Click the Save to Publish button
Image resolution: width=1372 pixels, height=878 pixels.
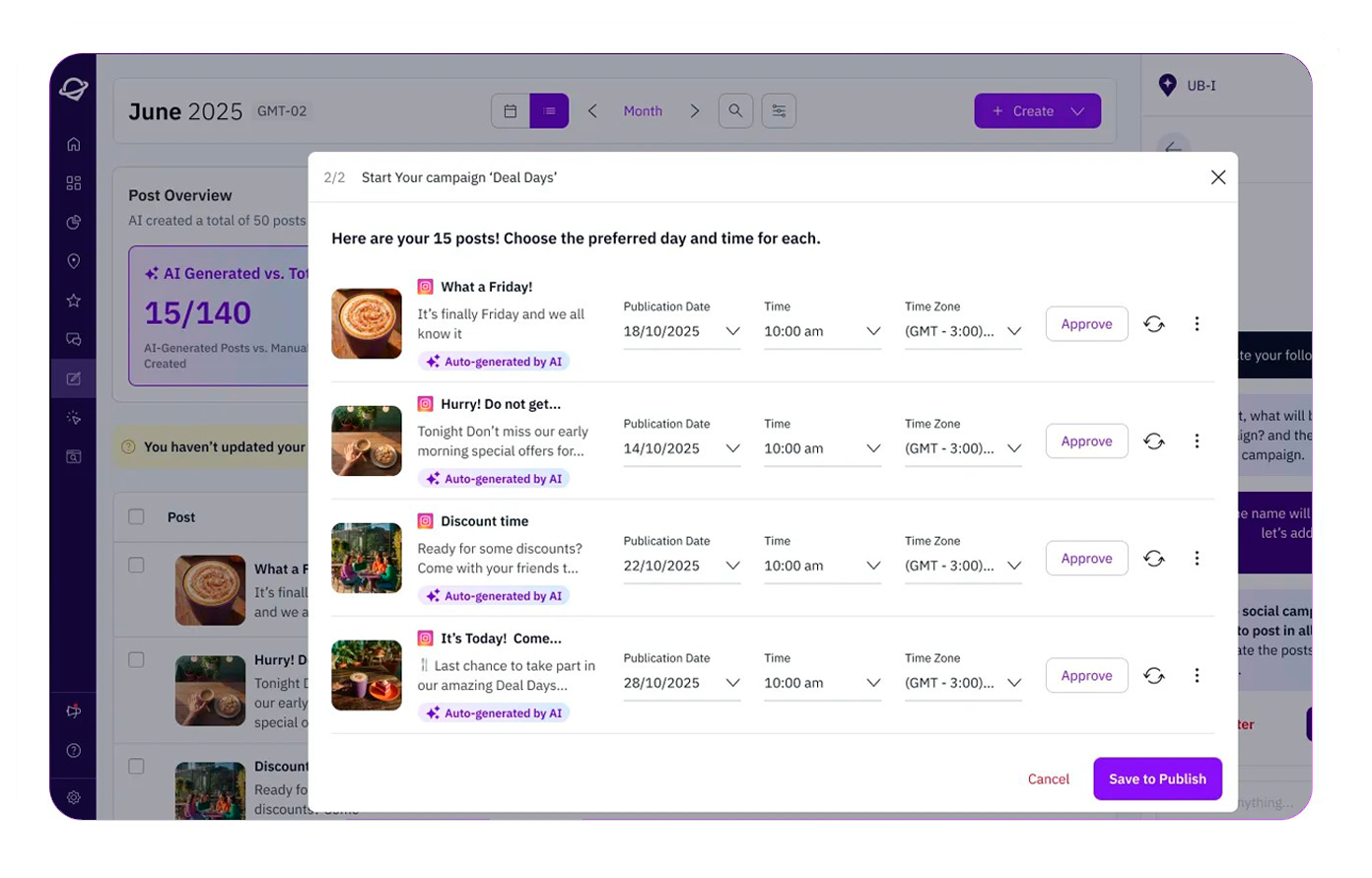click(1157, 779)
